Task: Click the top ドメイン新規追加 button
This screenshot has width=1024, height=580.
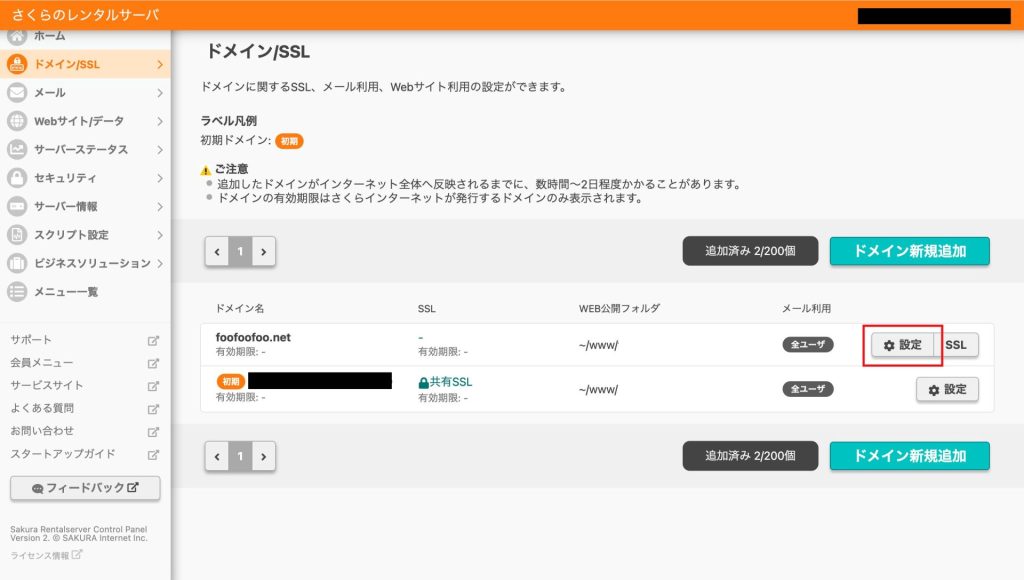Action: 909,251
